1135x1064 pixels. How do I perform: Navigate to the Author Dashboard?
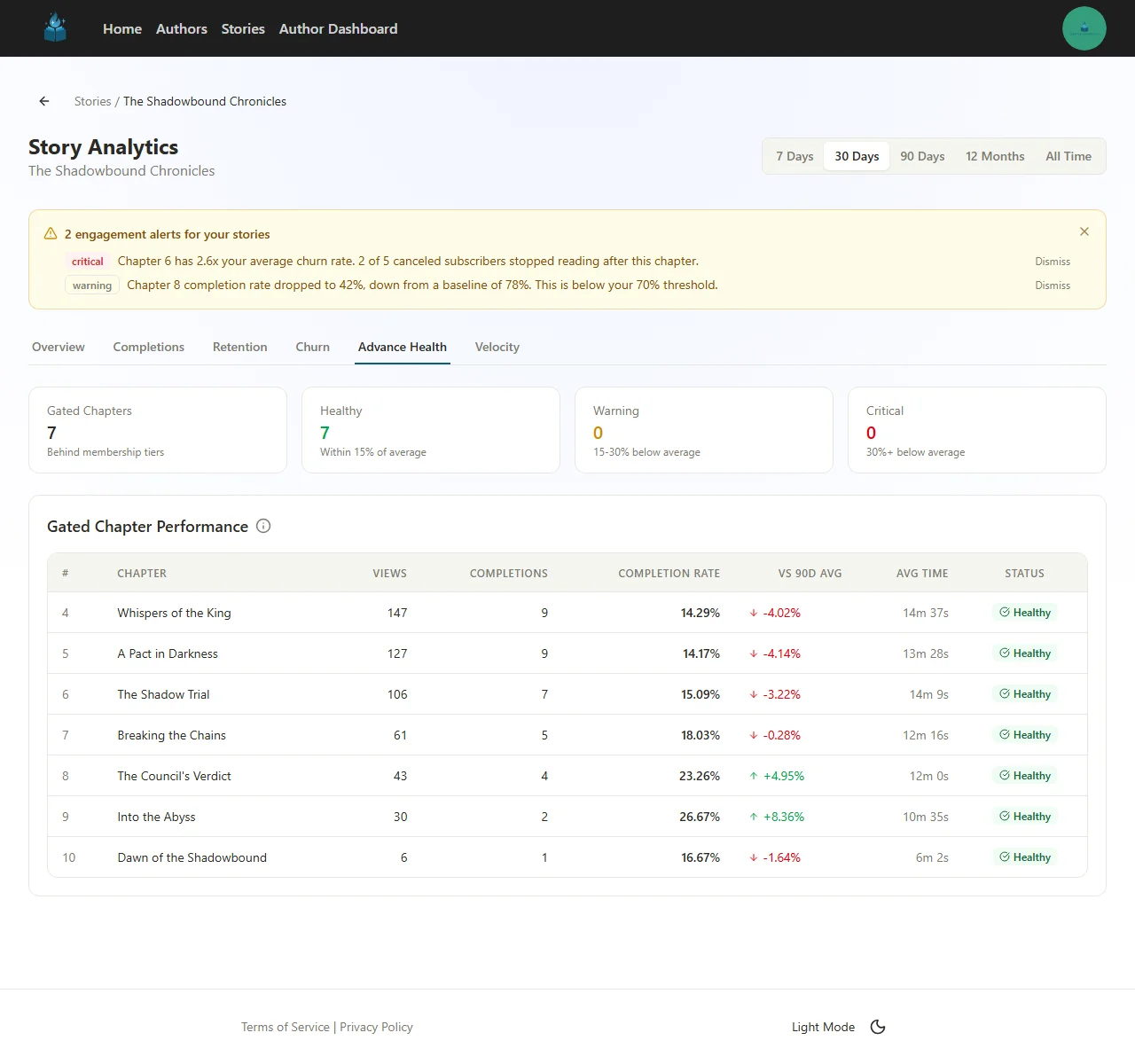tap(338, 28)
